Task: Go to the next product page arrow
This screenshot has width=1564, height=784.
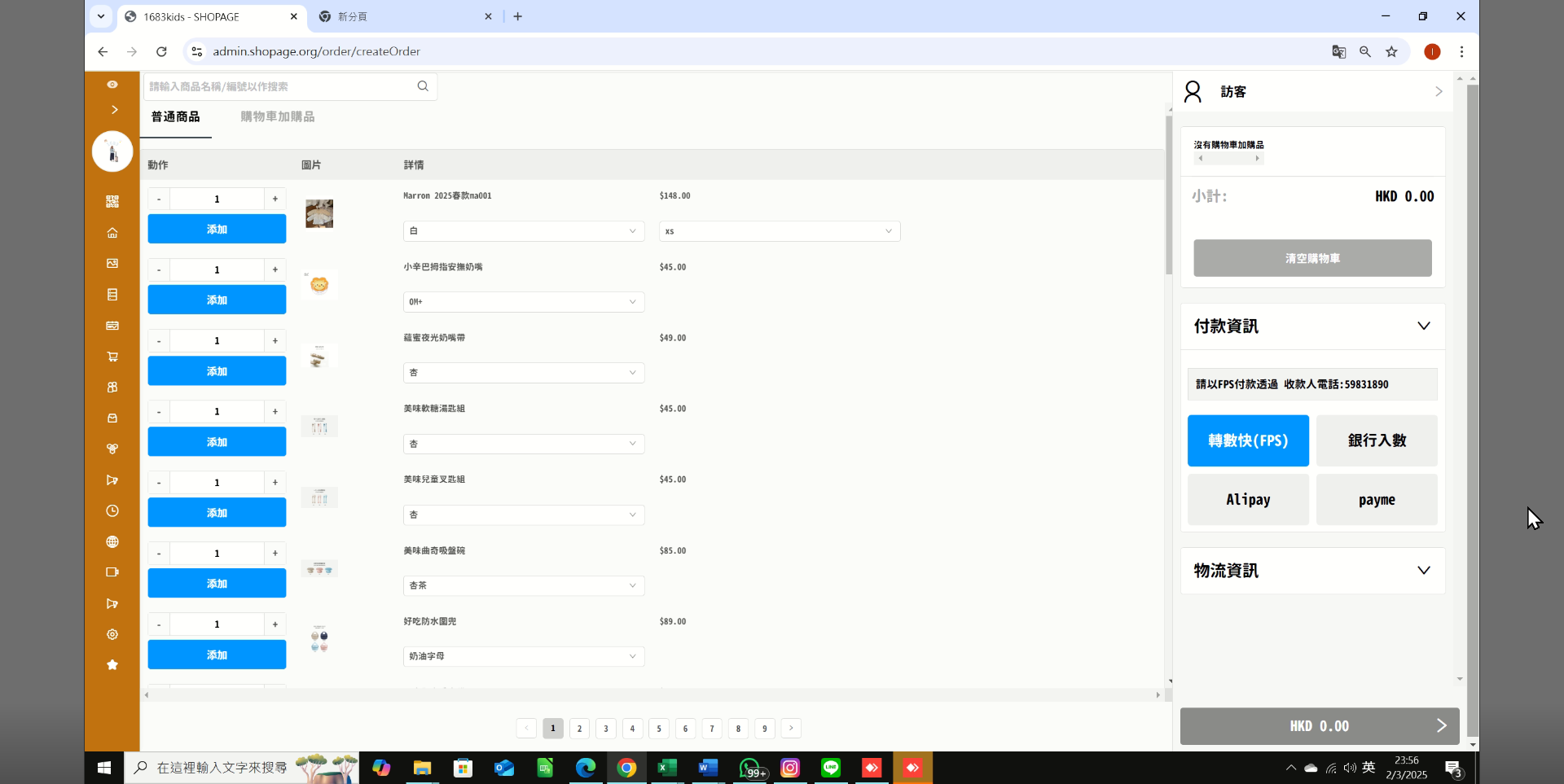Action: tap(791, 729)
